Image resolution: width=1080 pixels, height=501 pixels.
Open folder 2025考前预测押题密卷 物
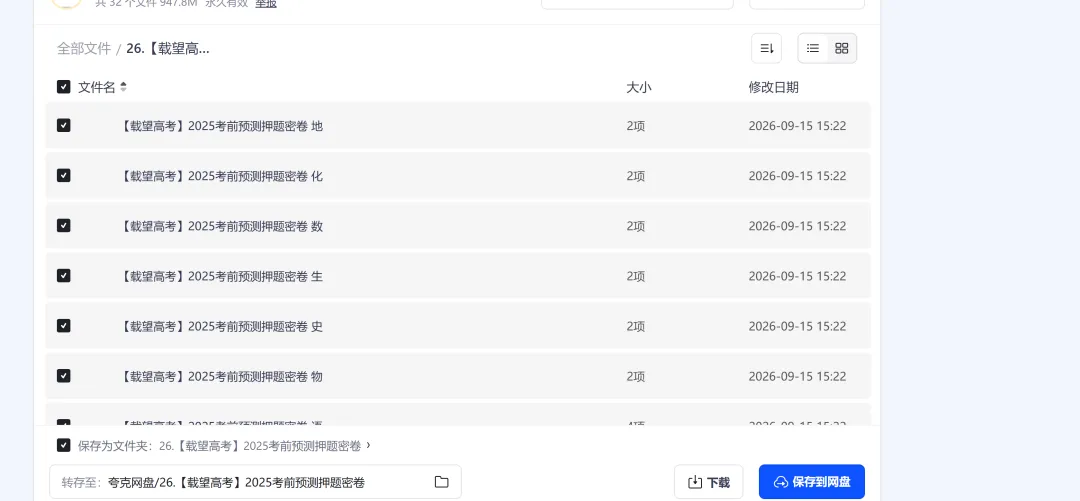(x=221, y=376)
